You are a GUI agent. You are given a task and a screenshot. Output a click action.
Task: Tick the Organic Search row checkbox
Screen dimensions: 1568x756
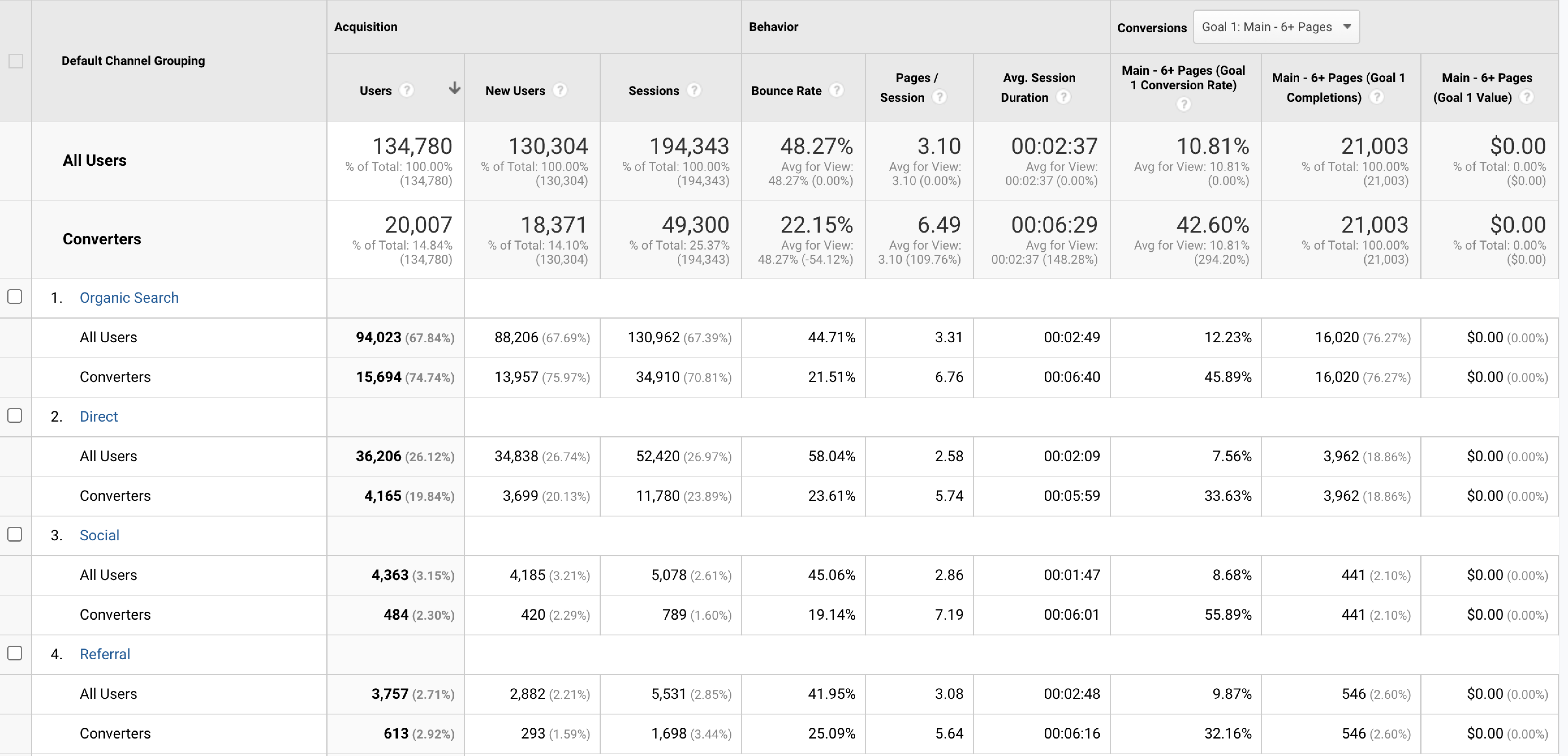pyautogui.click(x=15, y=297)
